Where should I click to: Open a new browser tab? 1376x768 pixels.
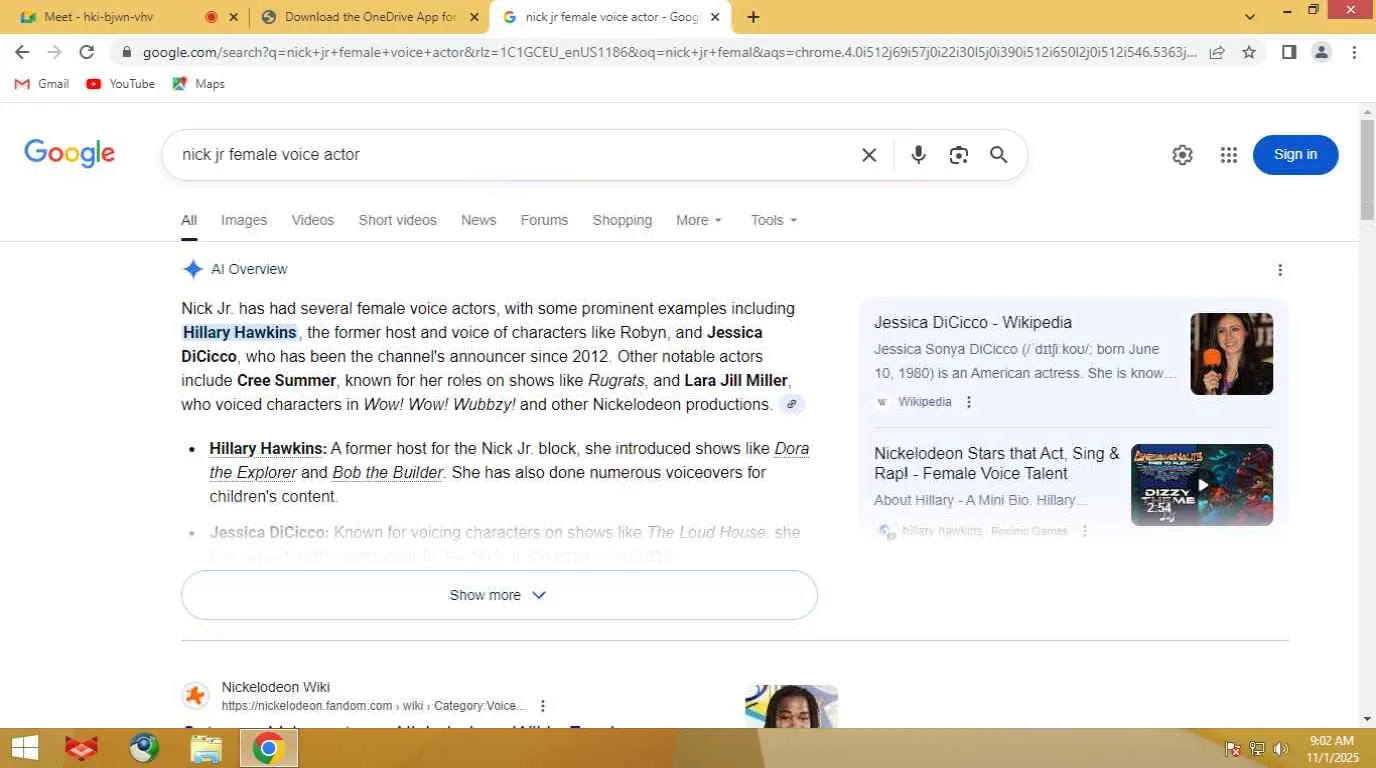[753, 17]
